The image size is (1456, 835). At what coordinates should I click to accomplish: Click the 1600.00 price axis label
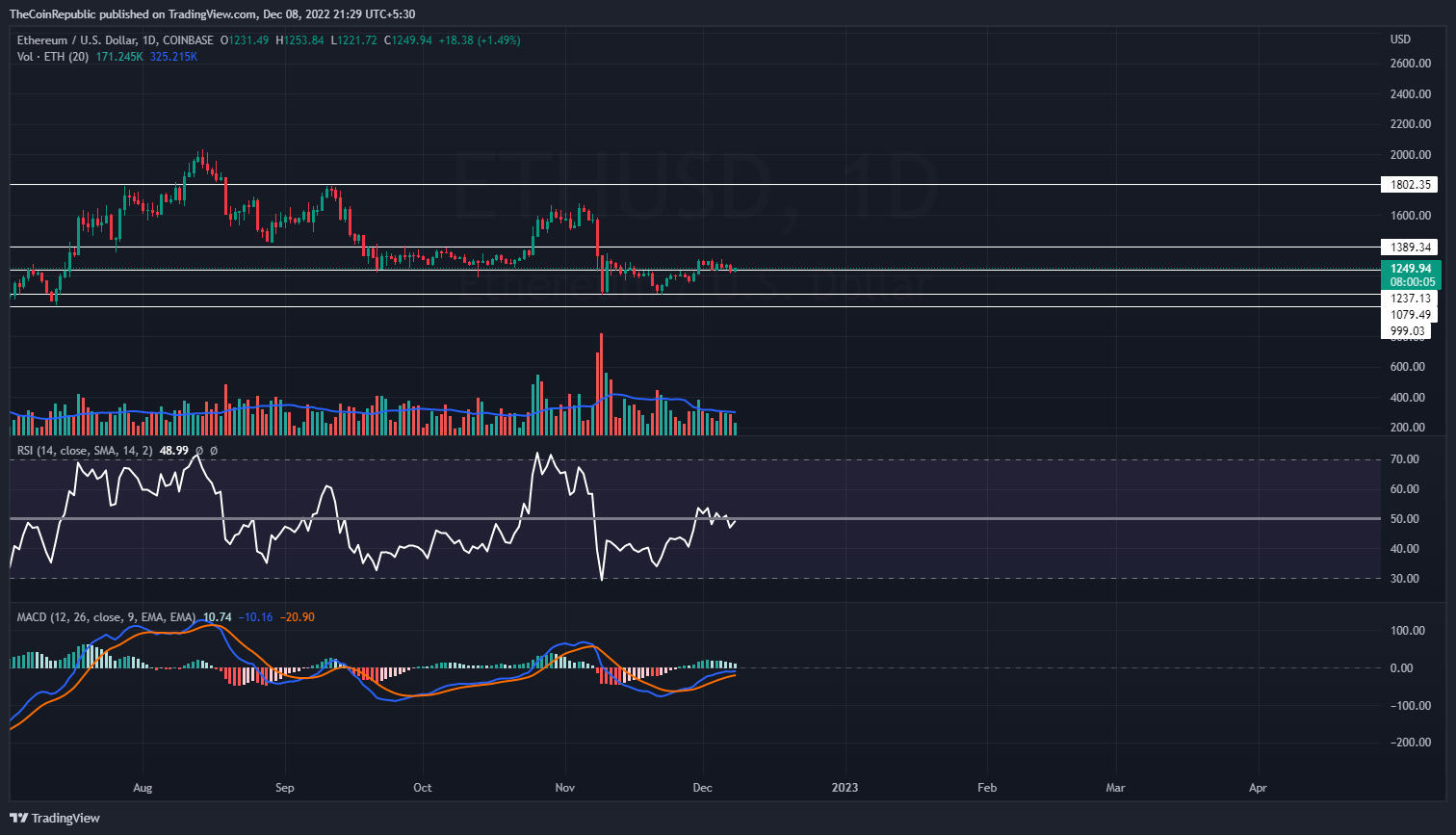1409,215
